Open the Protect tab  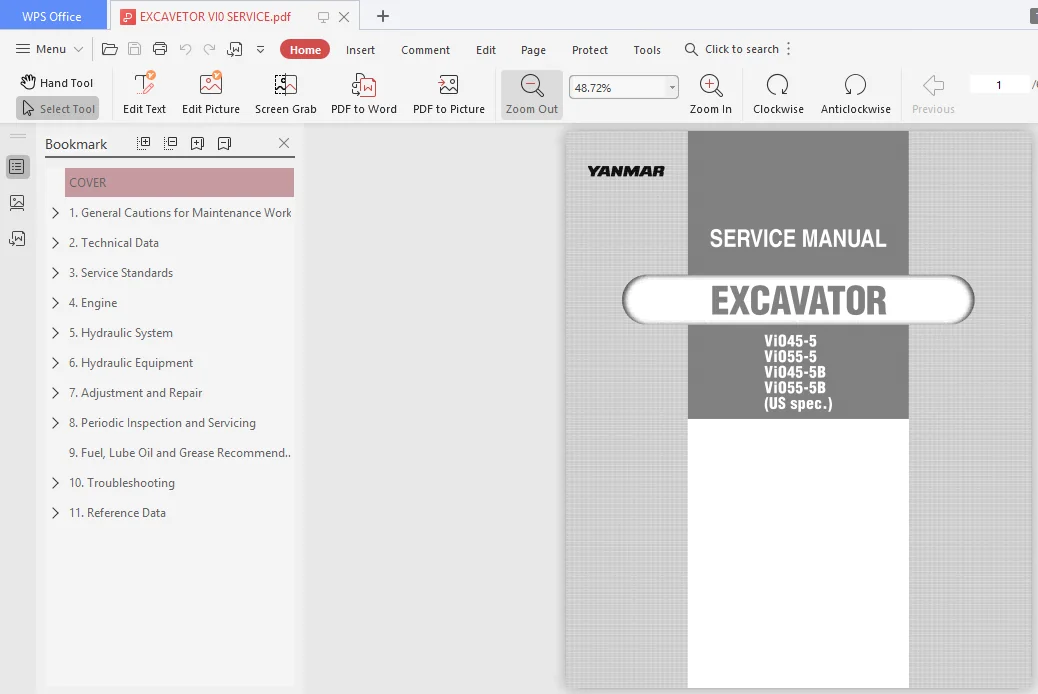pos(590,50)
